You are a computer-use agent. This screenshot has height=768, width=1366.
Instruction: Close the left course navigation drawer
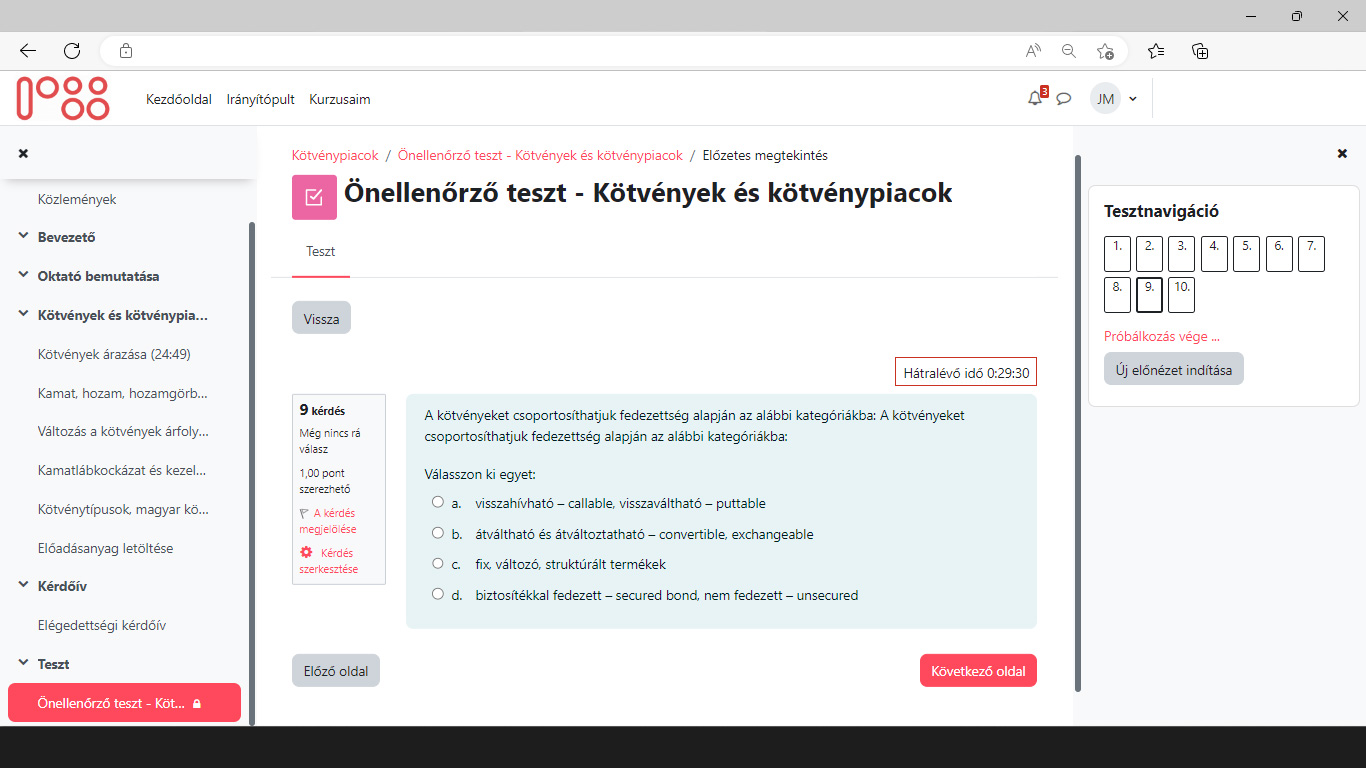22,153
